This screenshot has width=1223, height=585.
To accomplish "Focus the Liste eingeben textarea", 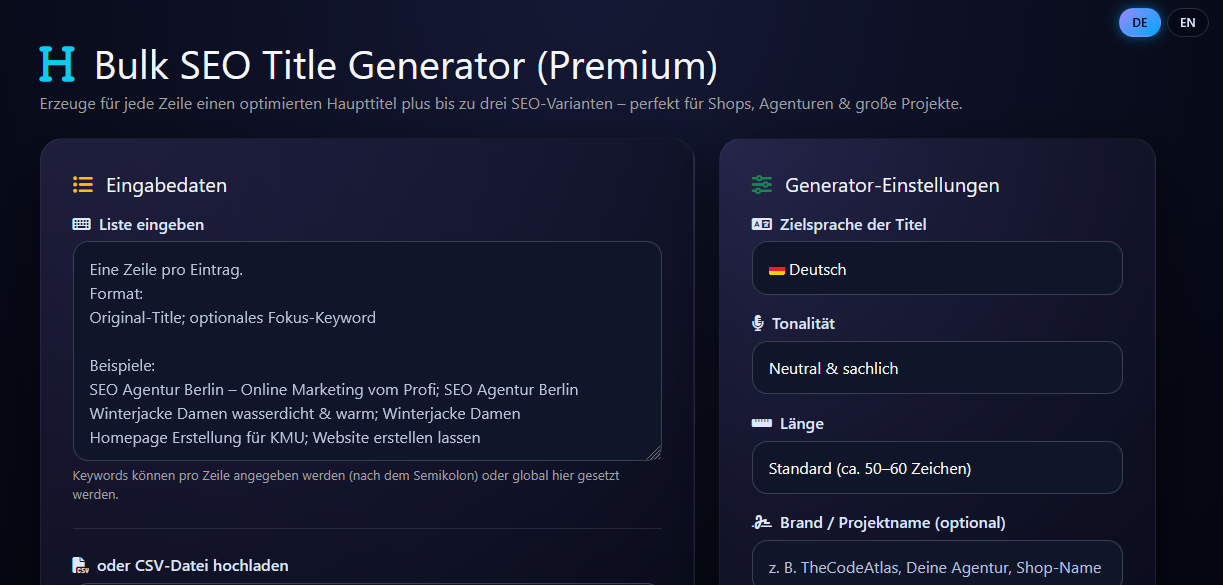I will point(367,350).
